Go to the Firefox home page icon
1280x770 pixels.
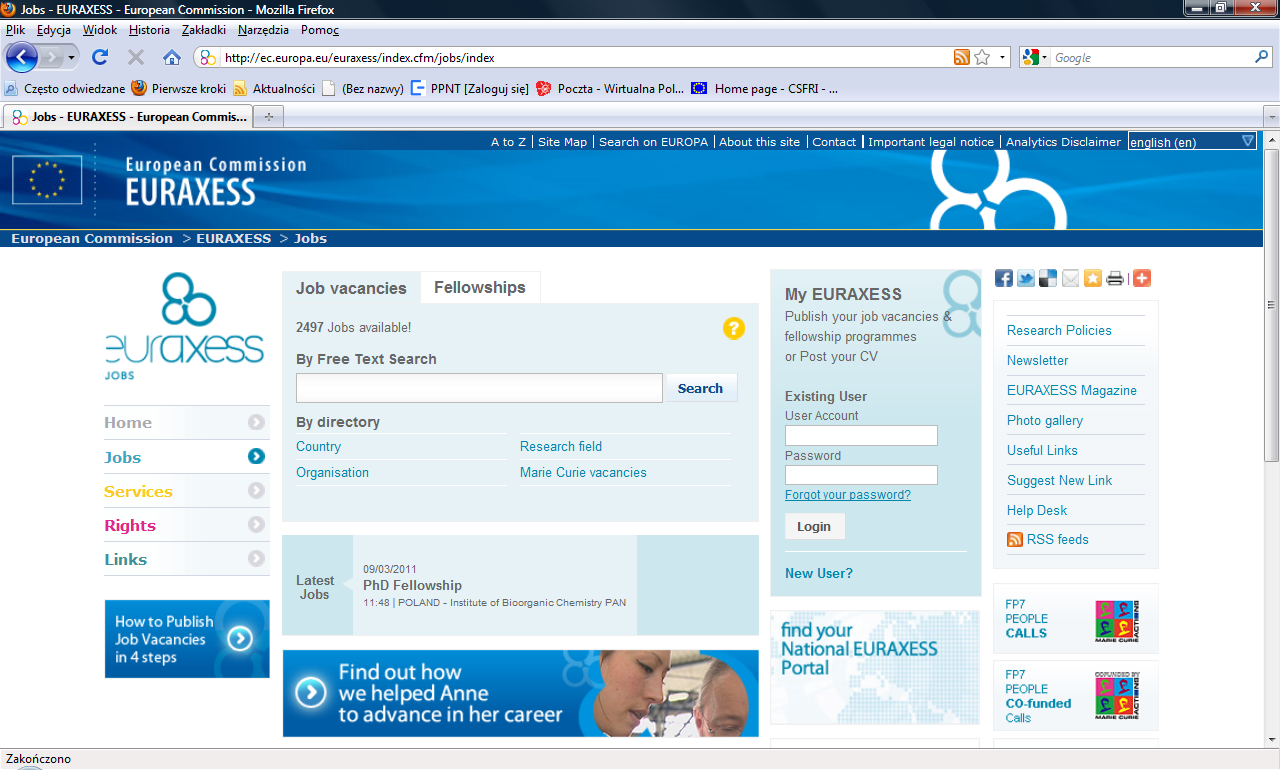pos(172,57)
